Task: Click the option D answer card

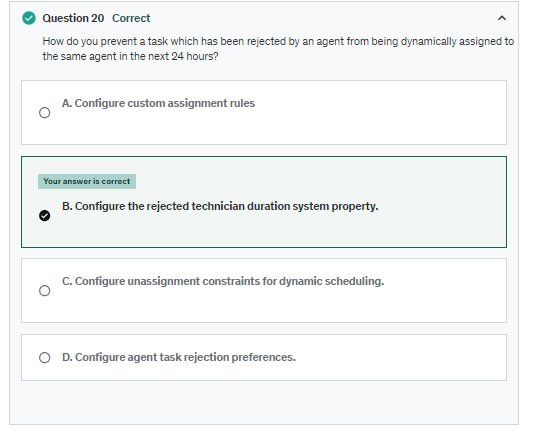Action: [x=264, y=357]
